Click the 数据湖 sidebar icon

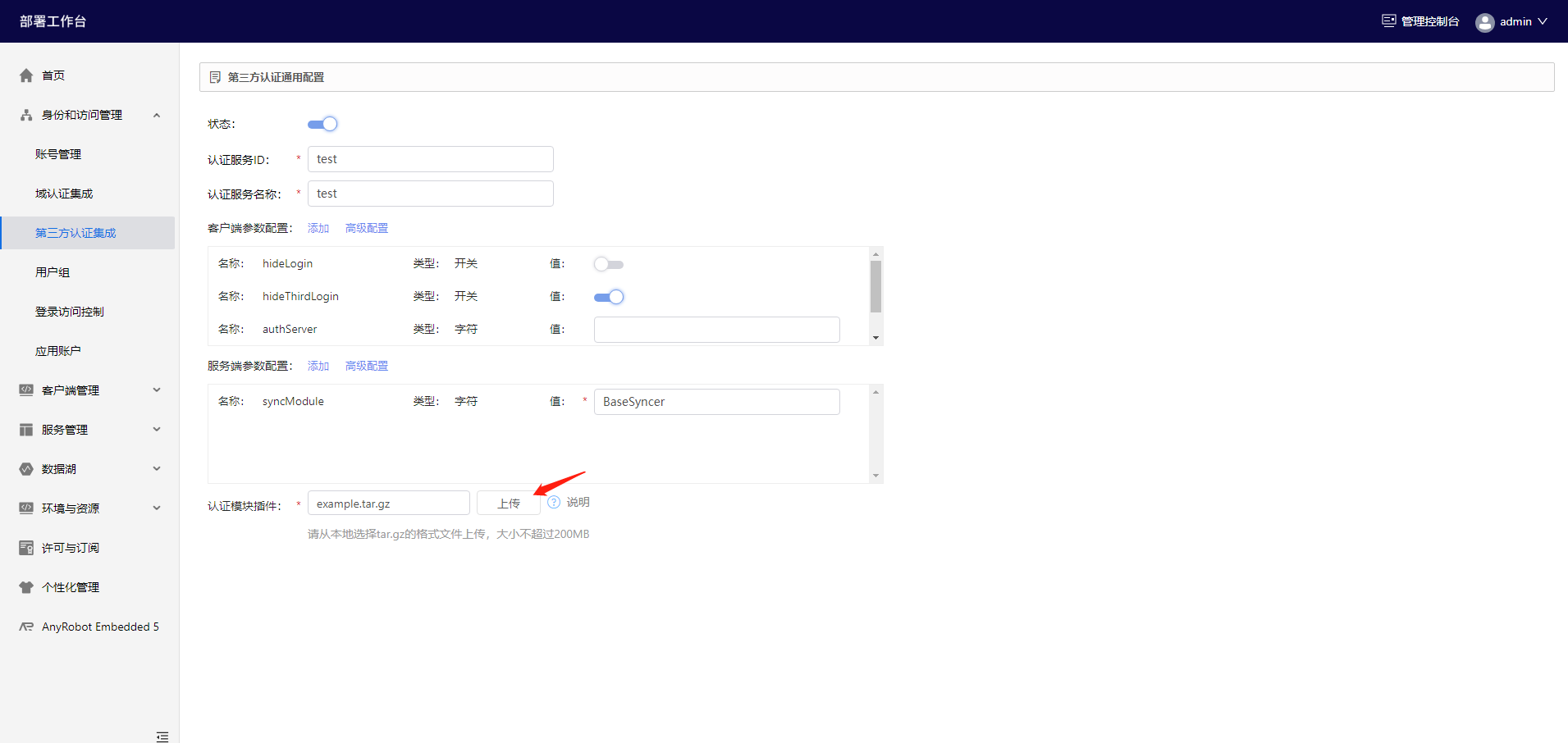[26, 469]
